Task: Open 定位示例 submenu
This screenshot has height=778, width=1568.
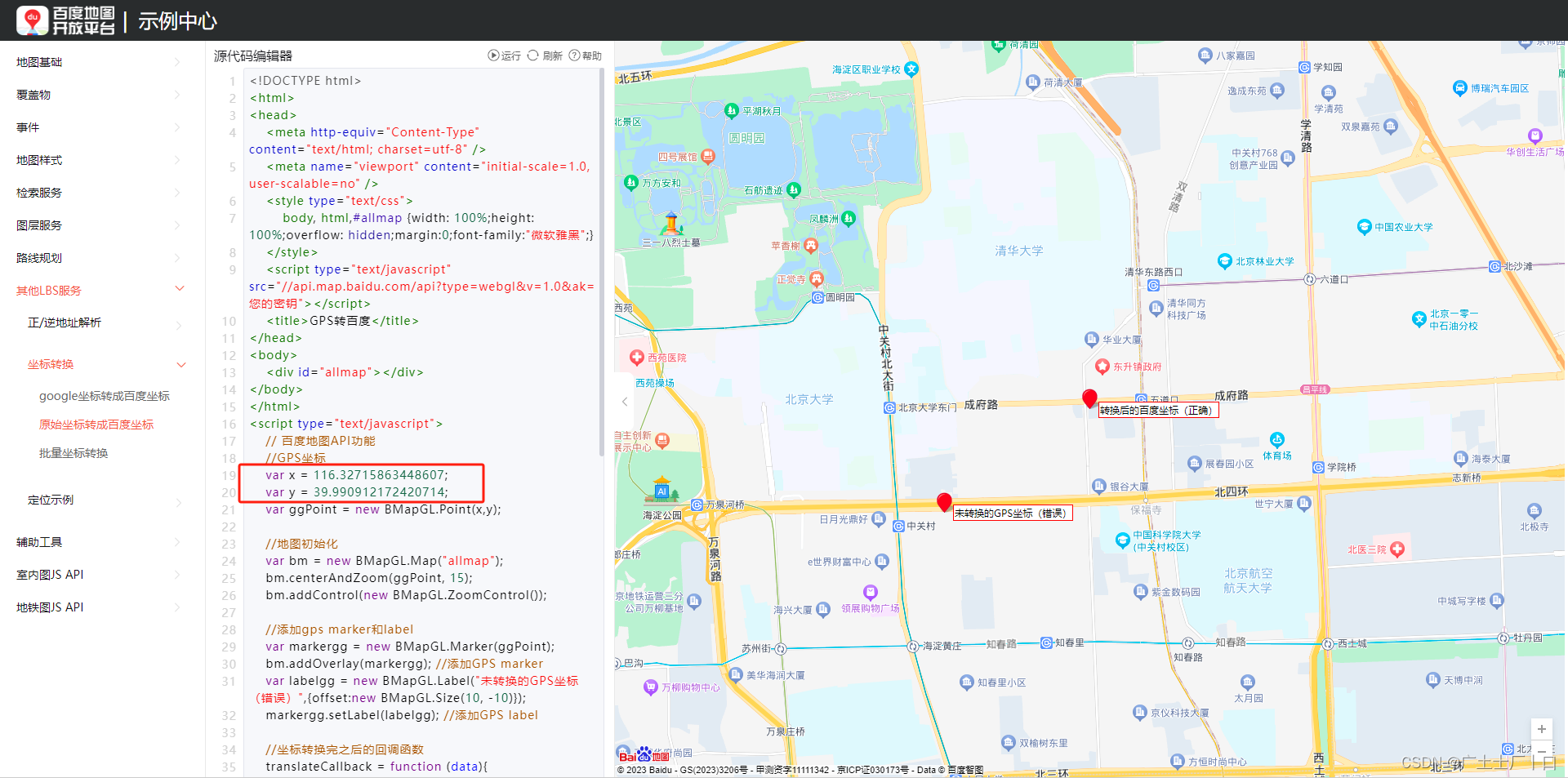Action: coord(51,500)
